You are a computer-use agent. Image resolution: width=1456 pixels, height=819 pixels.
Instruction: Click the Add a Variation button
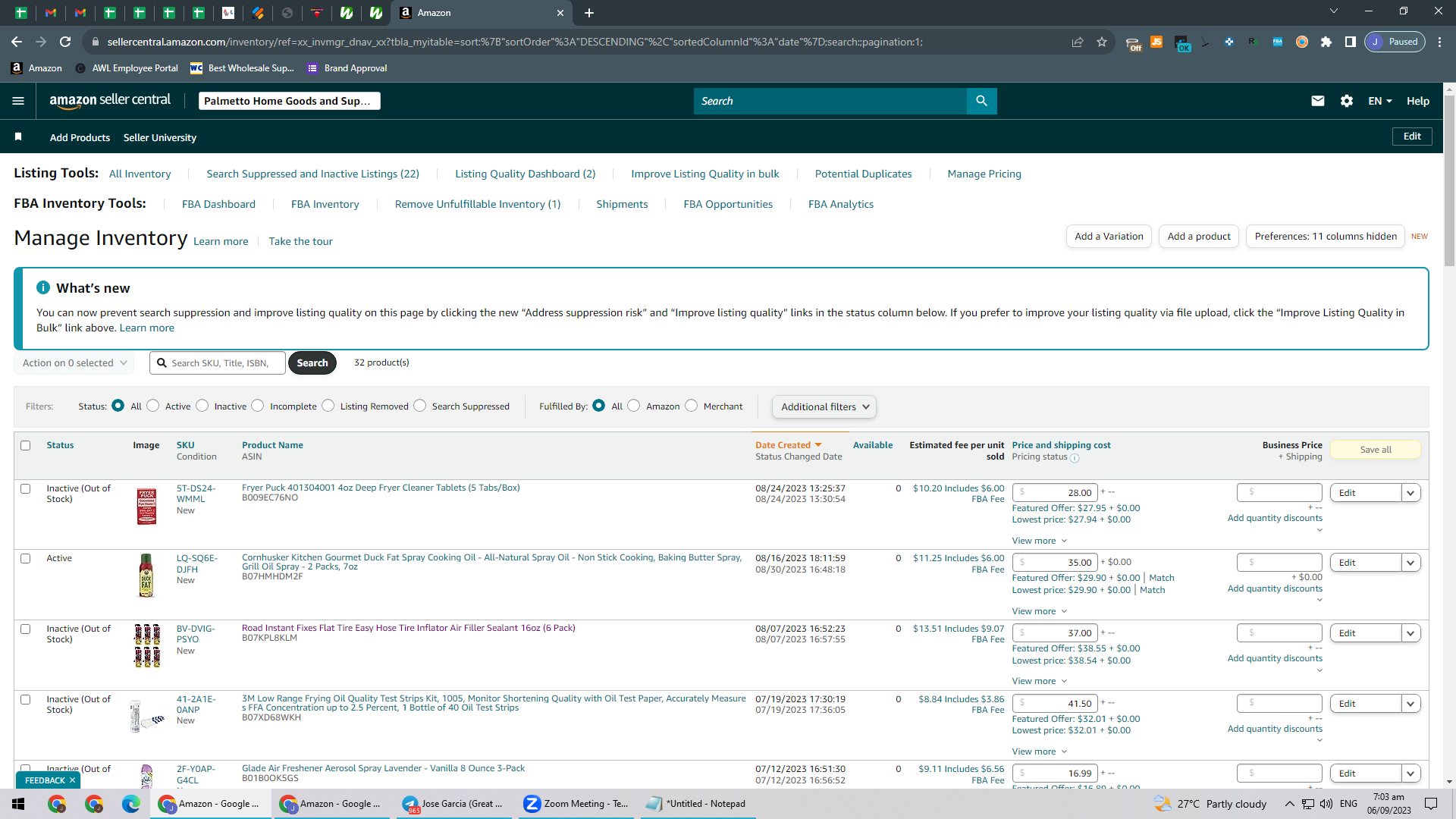point(1109,237)
